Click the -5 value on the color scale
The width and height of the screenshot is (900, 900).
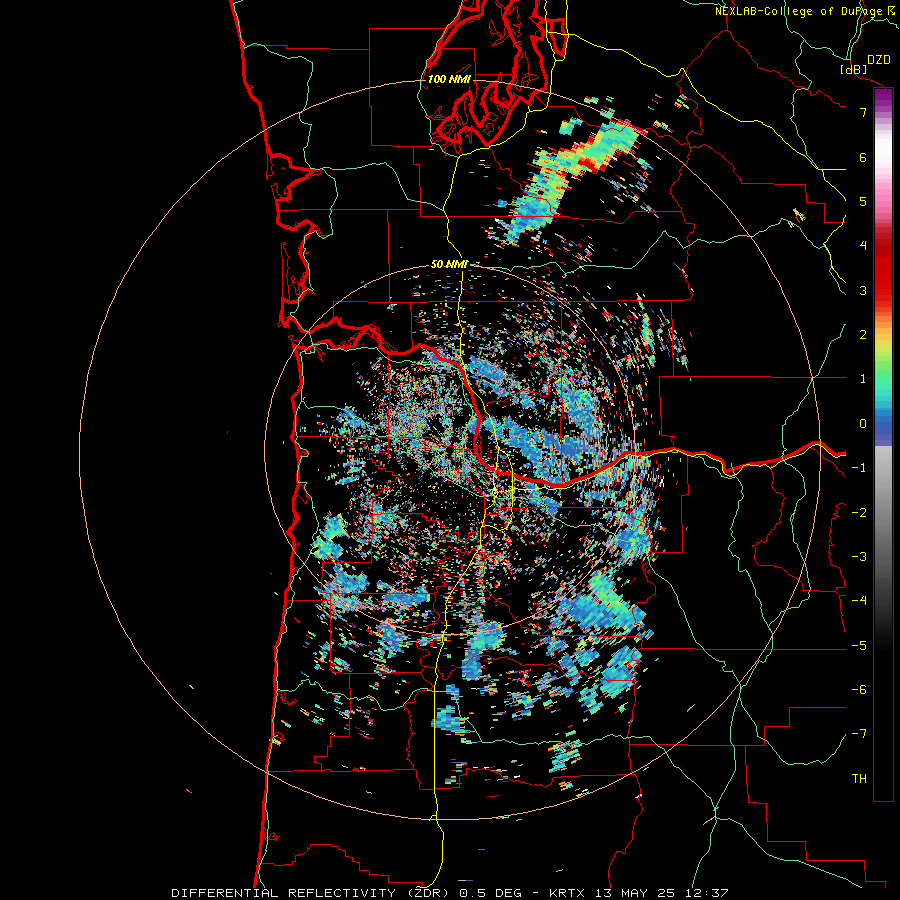(859, 646)
